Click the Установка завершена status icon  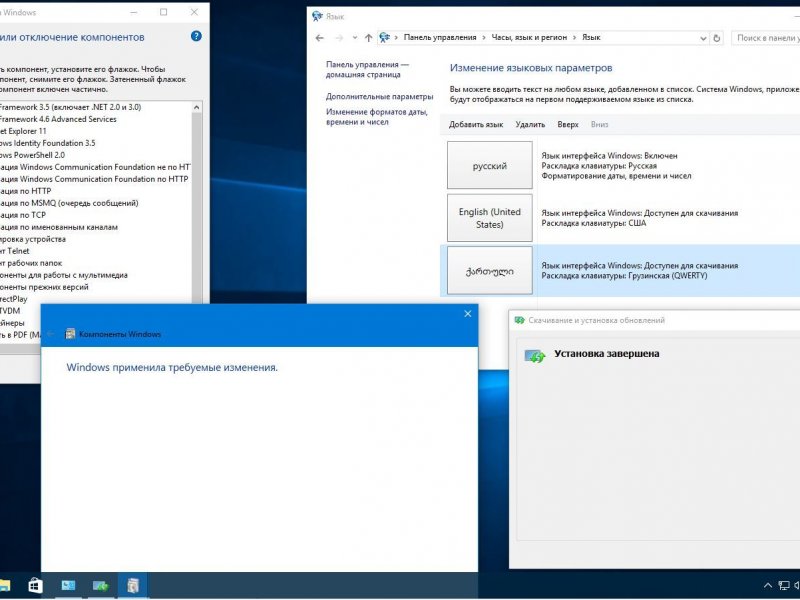pyautogui.click(x=535, y=356)
